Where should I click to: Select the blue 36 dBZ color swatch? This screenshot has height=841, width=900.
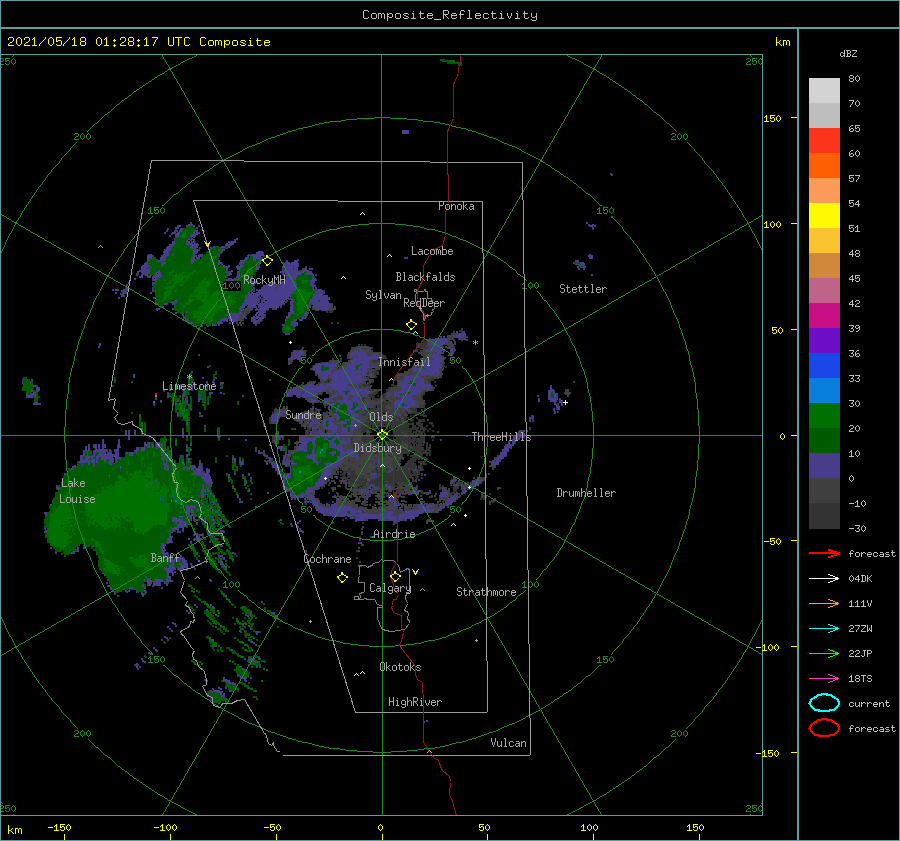coord(824,365)
